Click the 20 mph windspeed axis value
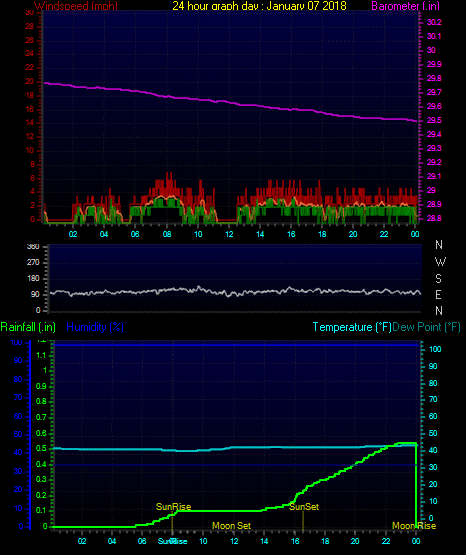The height and width of the screenshot is (555, 466). (x=30, y=81)
